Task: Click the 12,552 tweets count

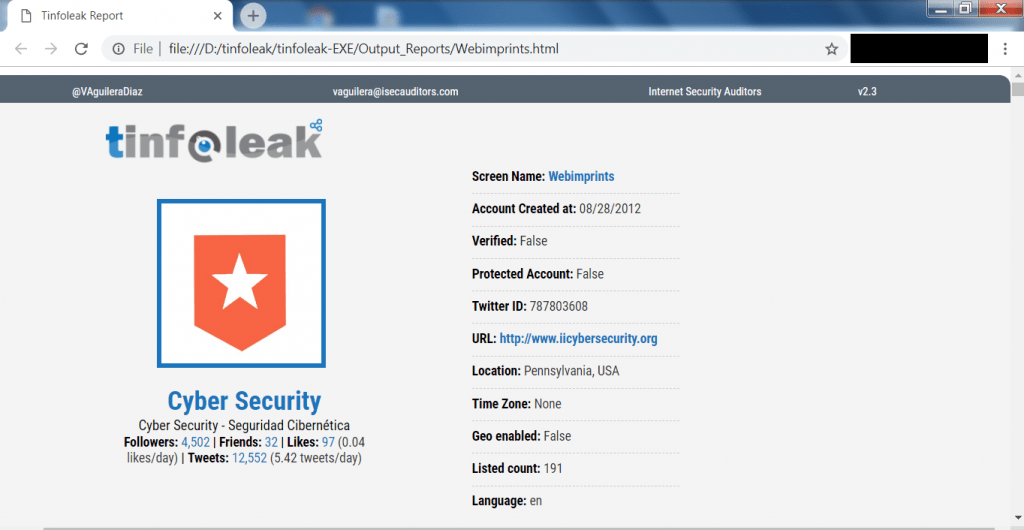Action: click(249, 458)
